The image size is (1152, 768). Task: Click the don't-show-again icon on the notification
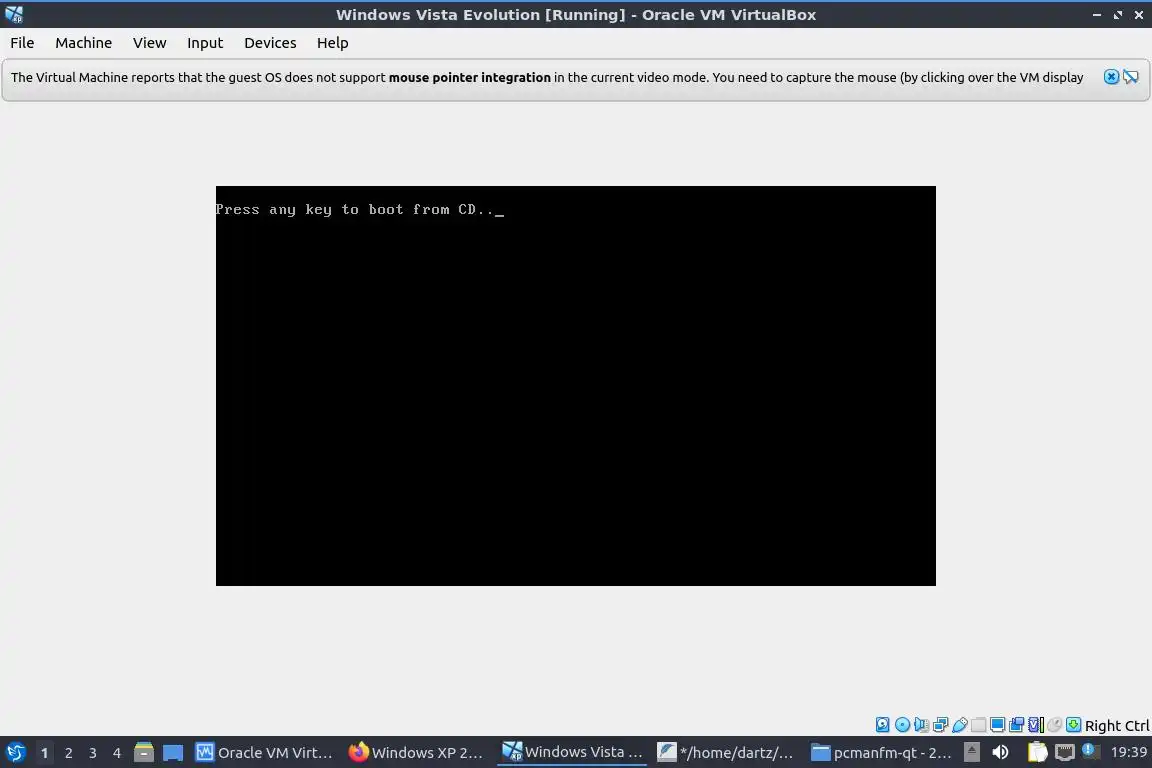tap(1131, 76)
